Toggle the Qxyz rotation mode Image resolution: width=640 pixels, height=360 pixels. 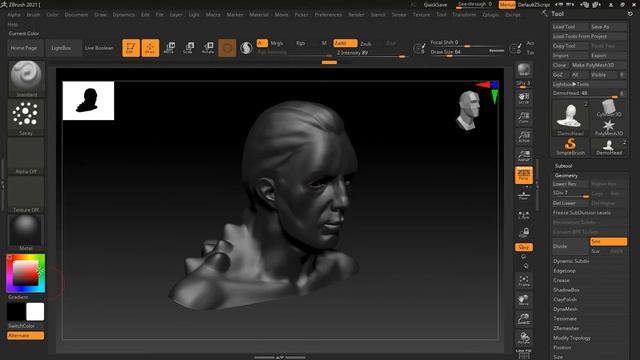click(x=524, y=247)
